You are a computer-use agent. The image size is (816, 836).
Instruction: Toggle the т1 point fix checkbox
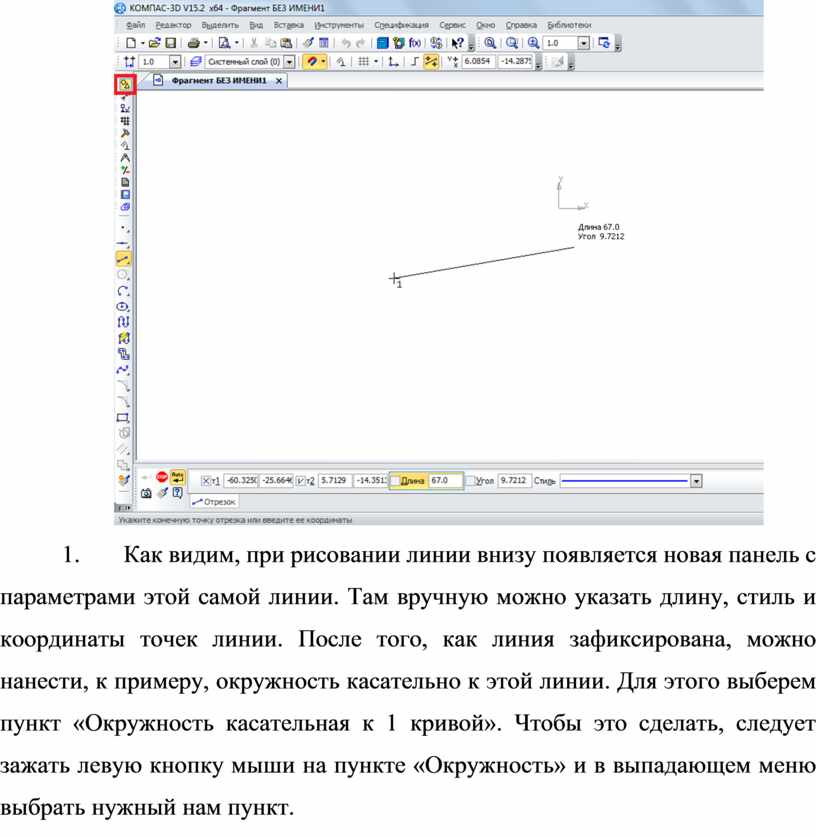[207, 481]
